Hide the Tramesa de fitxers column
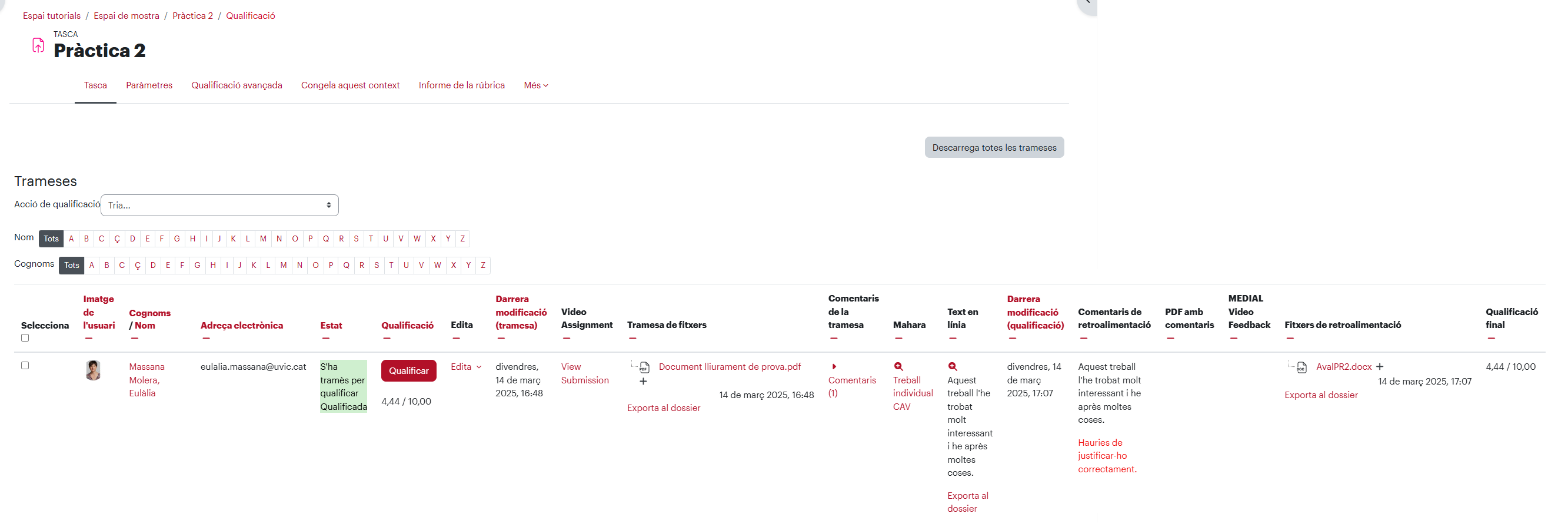1568x530 pixels. tap(632, 339)
